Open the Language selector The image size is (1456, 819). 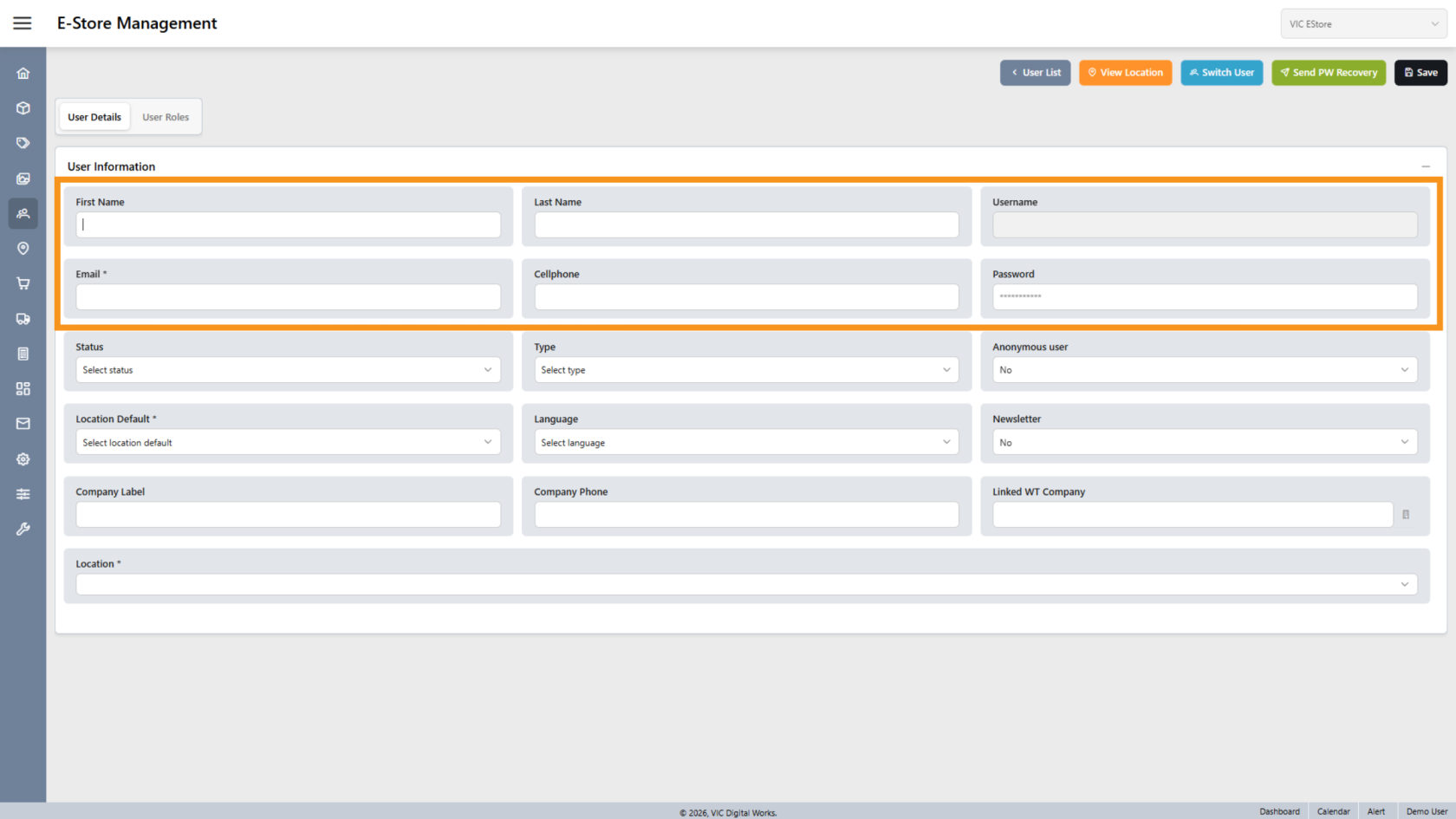click(x=745, y=443)
